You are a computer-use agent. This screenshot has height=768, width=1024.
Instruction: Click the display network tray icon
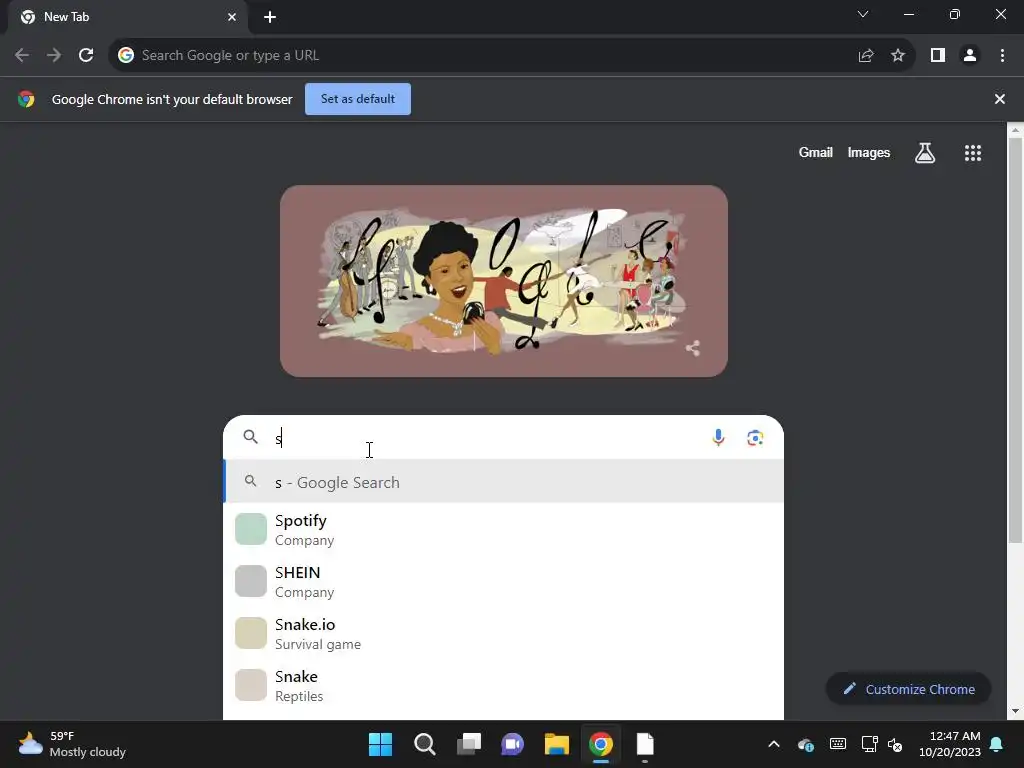tap(869, 744)
